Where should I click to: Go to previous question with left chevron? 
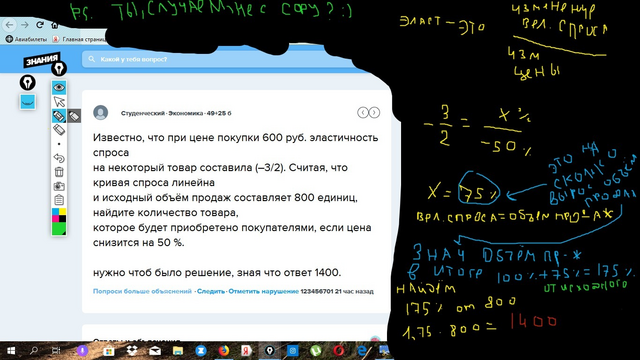pos(362,113)
